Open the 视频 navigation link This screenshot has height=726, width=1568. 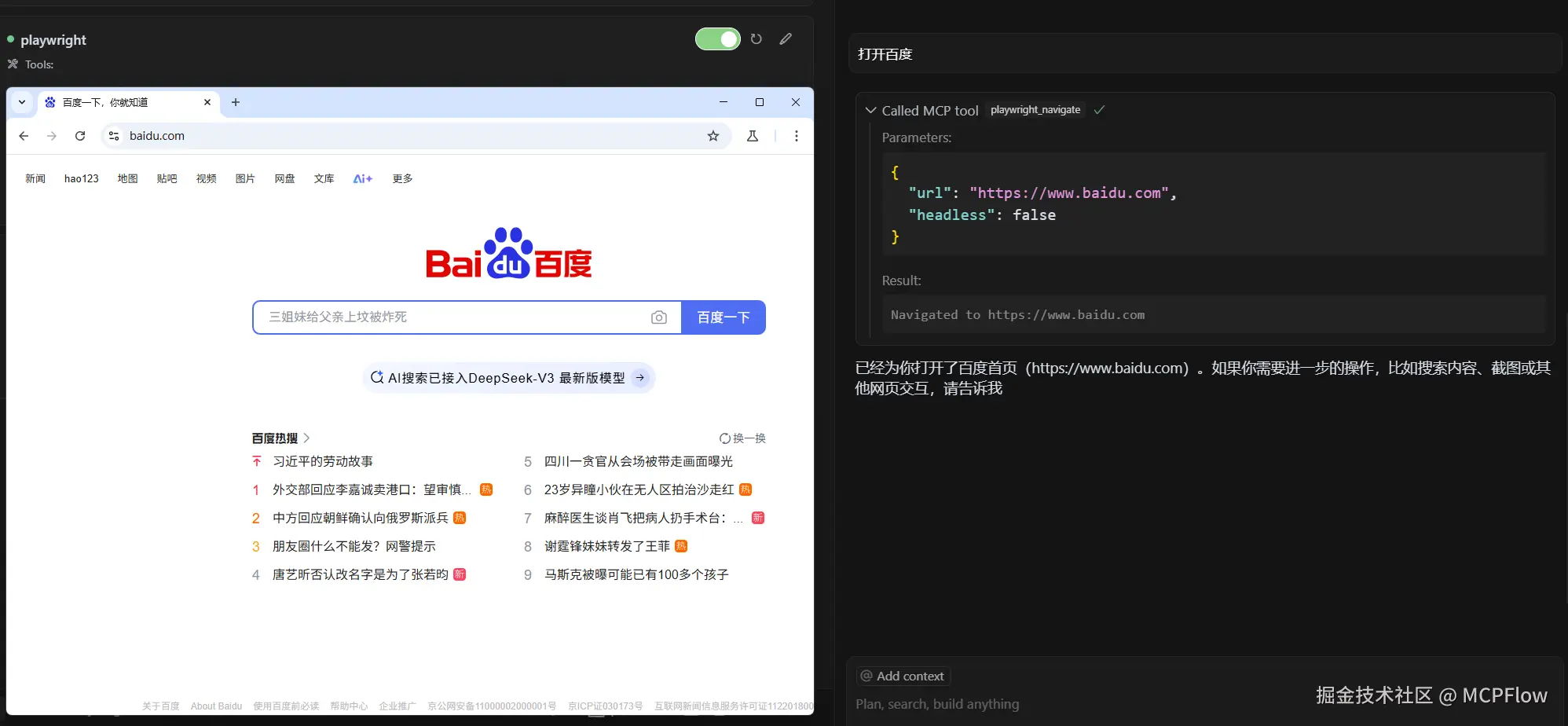207,178
